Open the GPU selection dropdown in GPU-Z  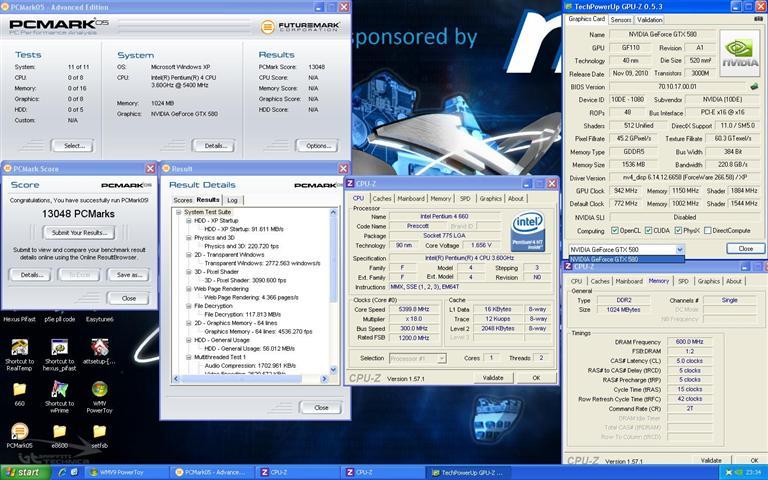(x=680, y=249)
